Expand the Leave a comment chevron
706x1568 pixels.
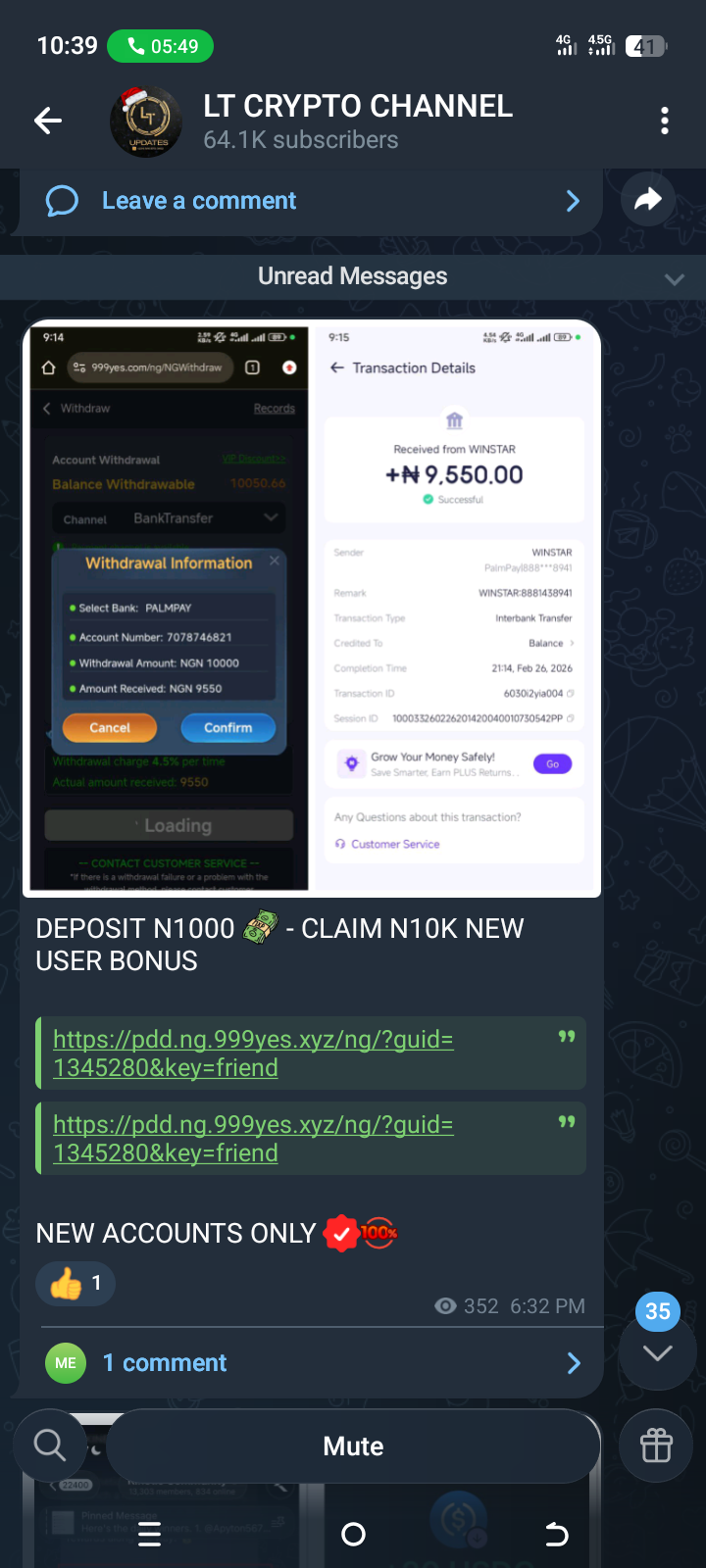(x=574, y=201)
